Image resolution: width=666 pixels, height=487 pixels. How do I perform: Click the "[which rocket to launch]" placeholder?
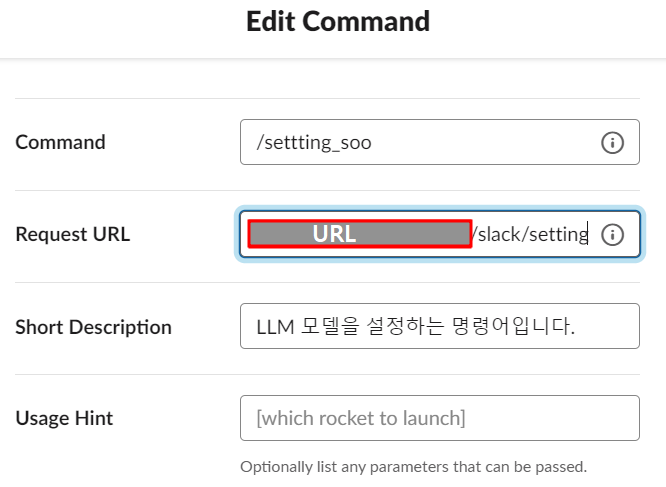(x=361, y=418)
